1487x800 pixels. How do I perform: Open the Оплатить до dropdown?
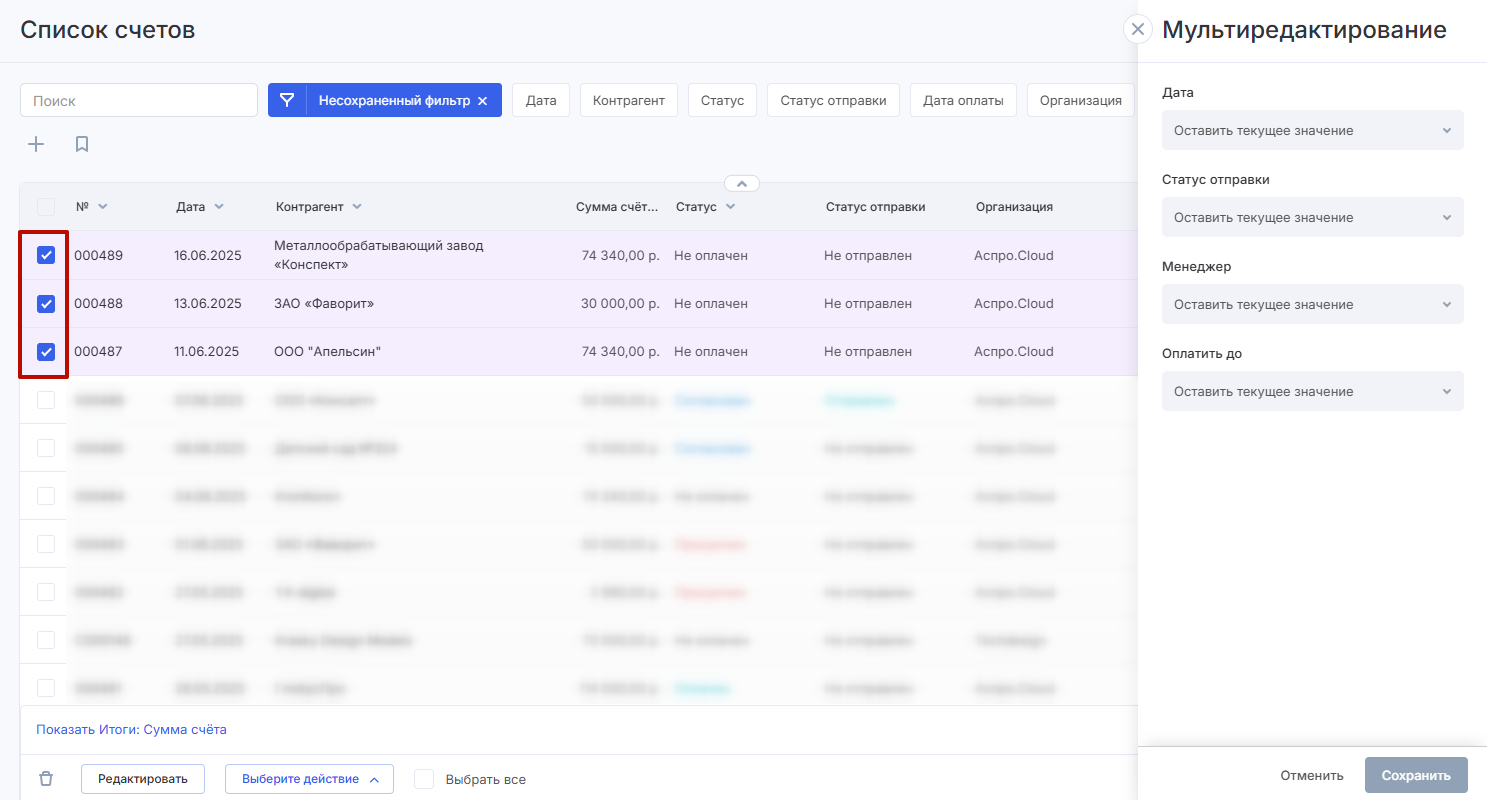1312,392
